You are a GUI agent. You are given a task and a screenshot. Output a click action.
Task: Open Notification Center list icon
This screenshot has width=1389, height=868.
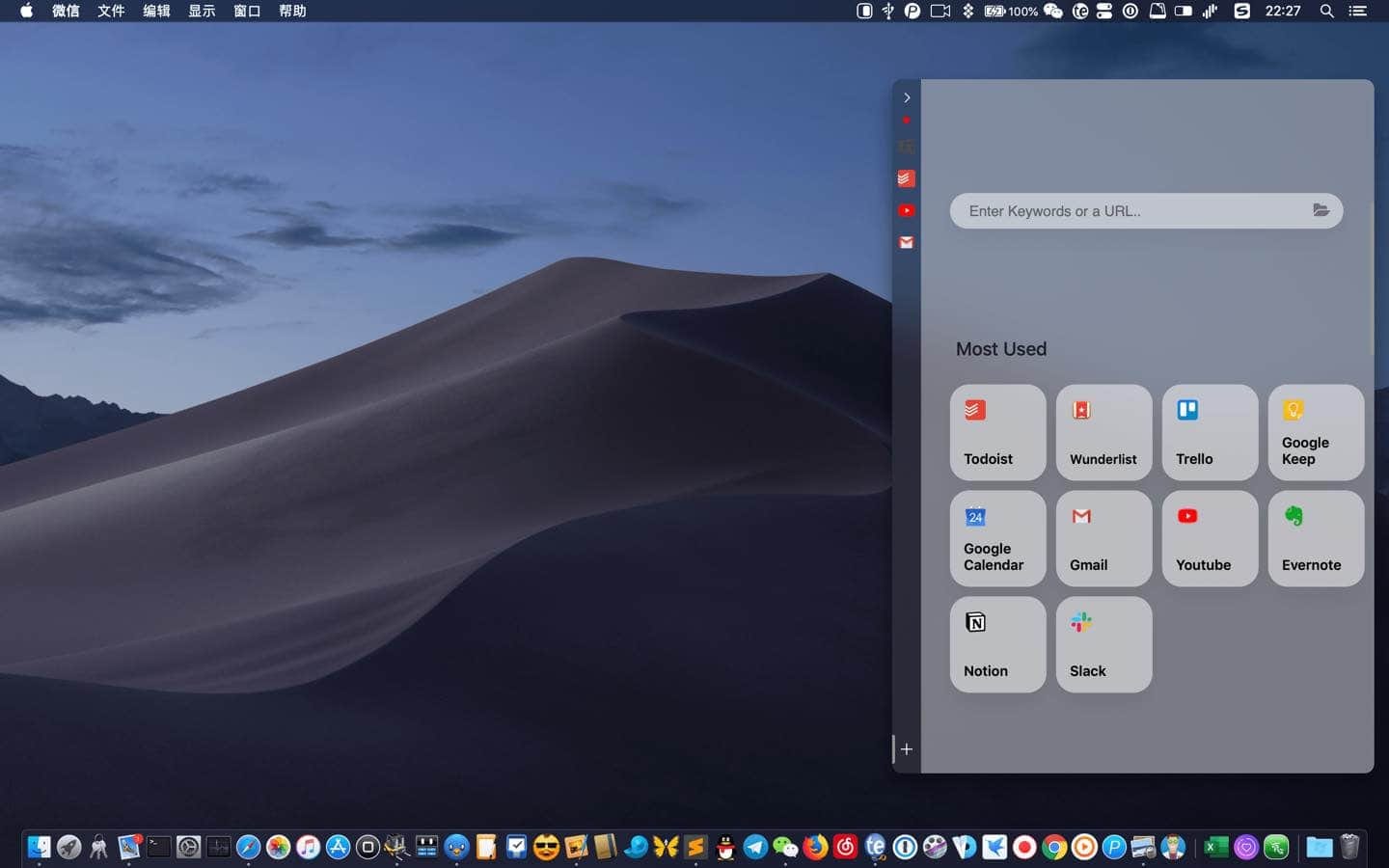pyautogui.click(x=1357, y=11)
